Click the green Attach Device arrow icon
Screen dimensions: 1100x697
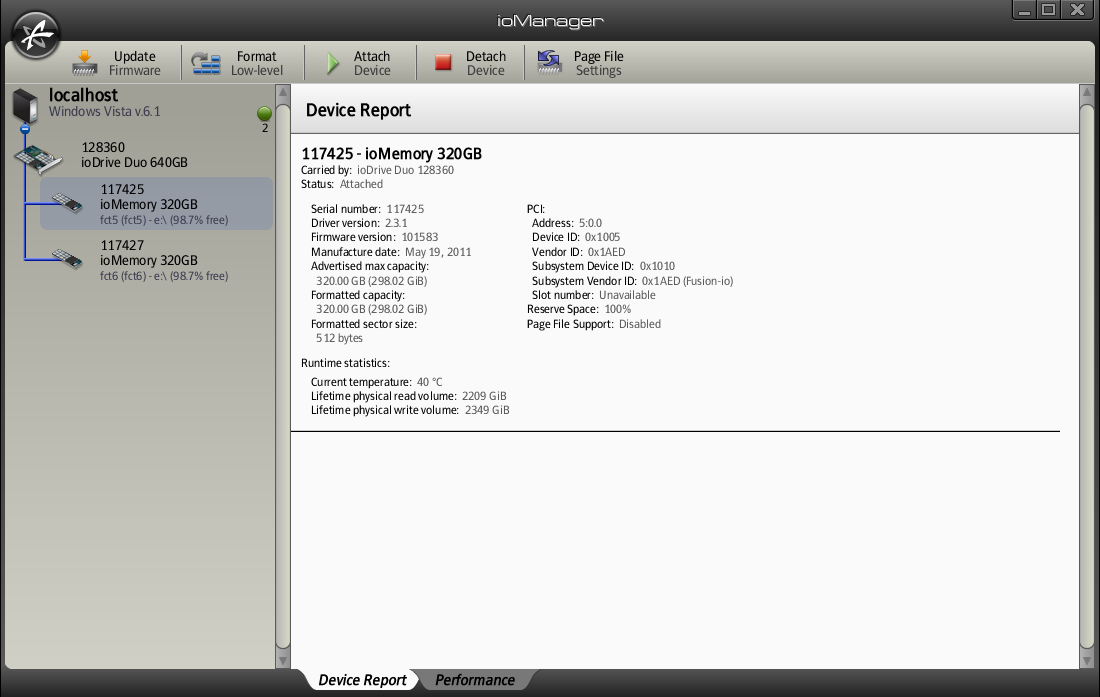tap(333, 64)
